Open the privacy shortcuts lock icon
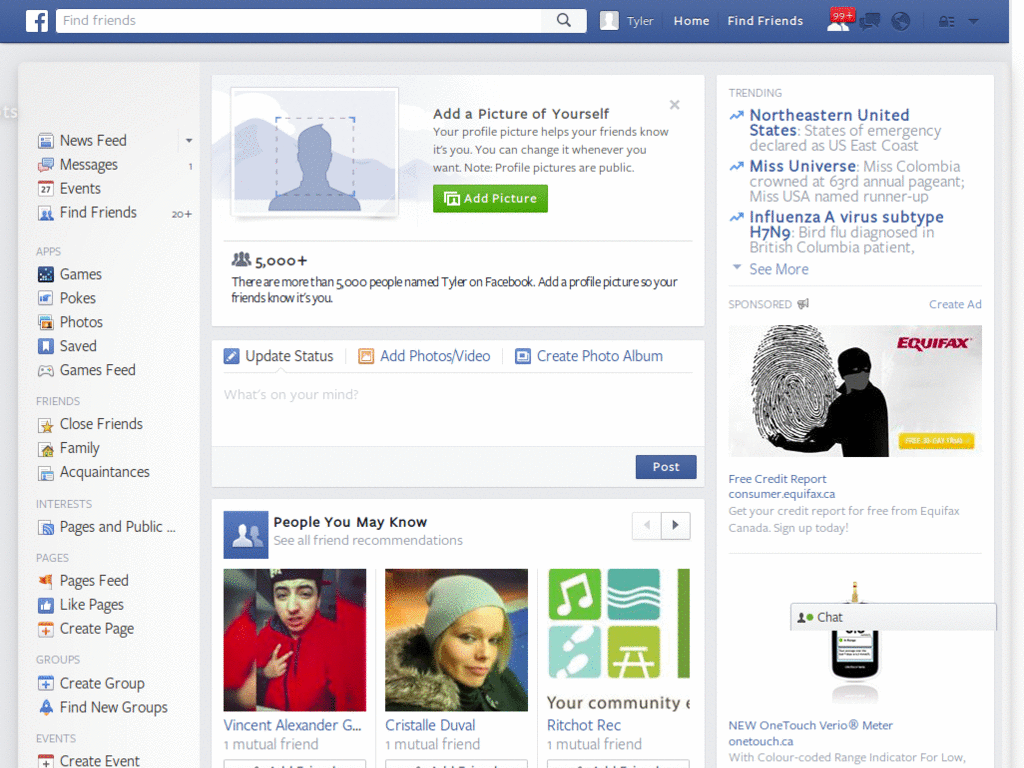The height and width of the screenshot is (768, 1024). point(946,22)
